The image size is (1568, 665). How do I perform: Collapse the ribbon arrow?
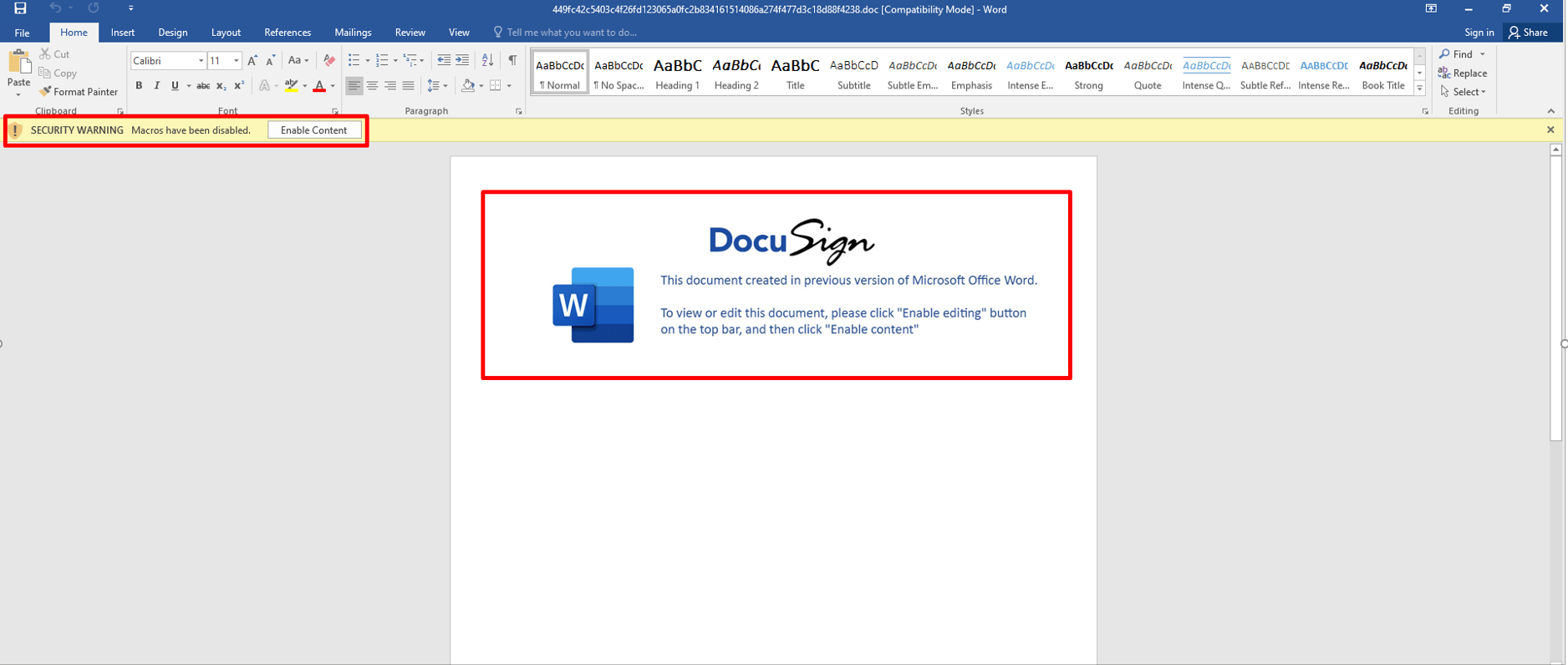tap(1551, 111)
